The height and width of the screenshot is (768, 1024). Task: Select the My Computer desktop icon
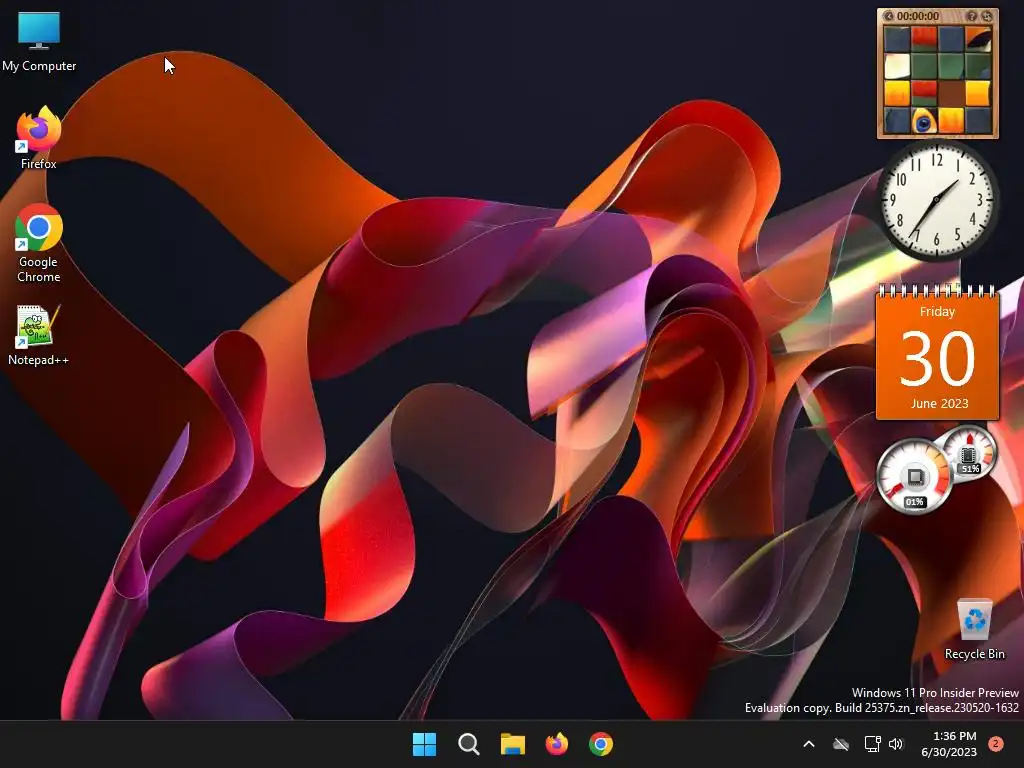coord(39,41)
